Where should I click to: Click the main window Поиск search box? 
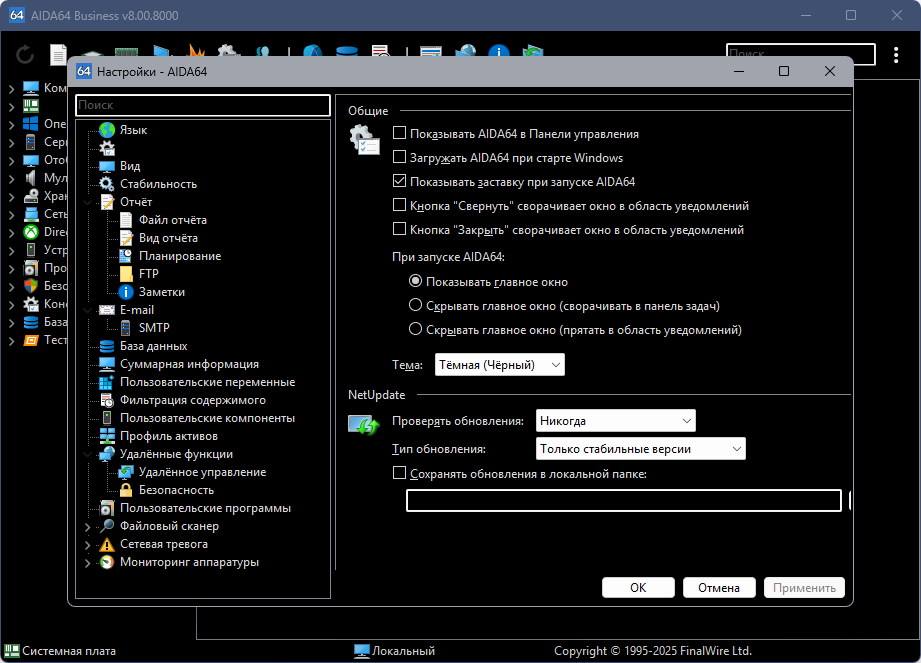[801, 54]
